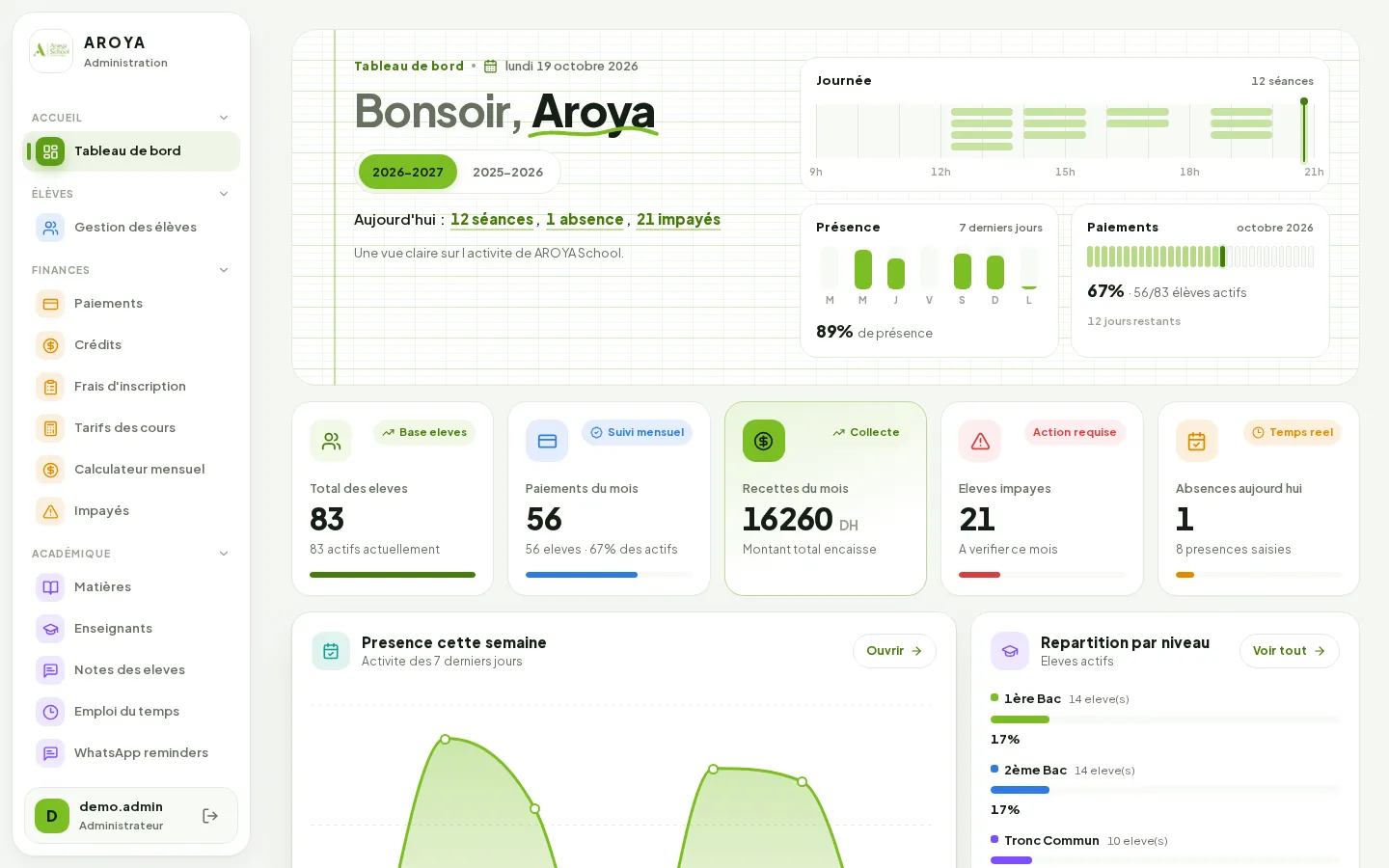Image resolution: width=1389 pixels, height=868 pixels.
Task: Open the Enseignants page
Action: click(131, 629)
